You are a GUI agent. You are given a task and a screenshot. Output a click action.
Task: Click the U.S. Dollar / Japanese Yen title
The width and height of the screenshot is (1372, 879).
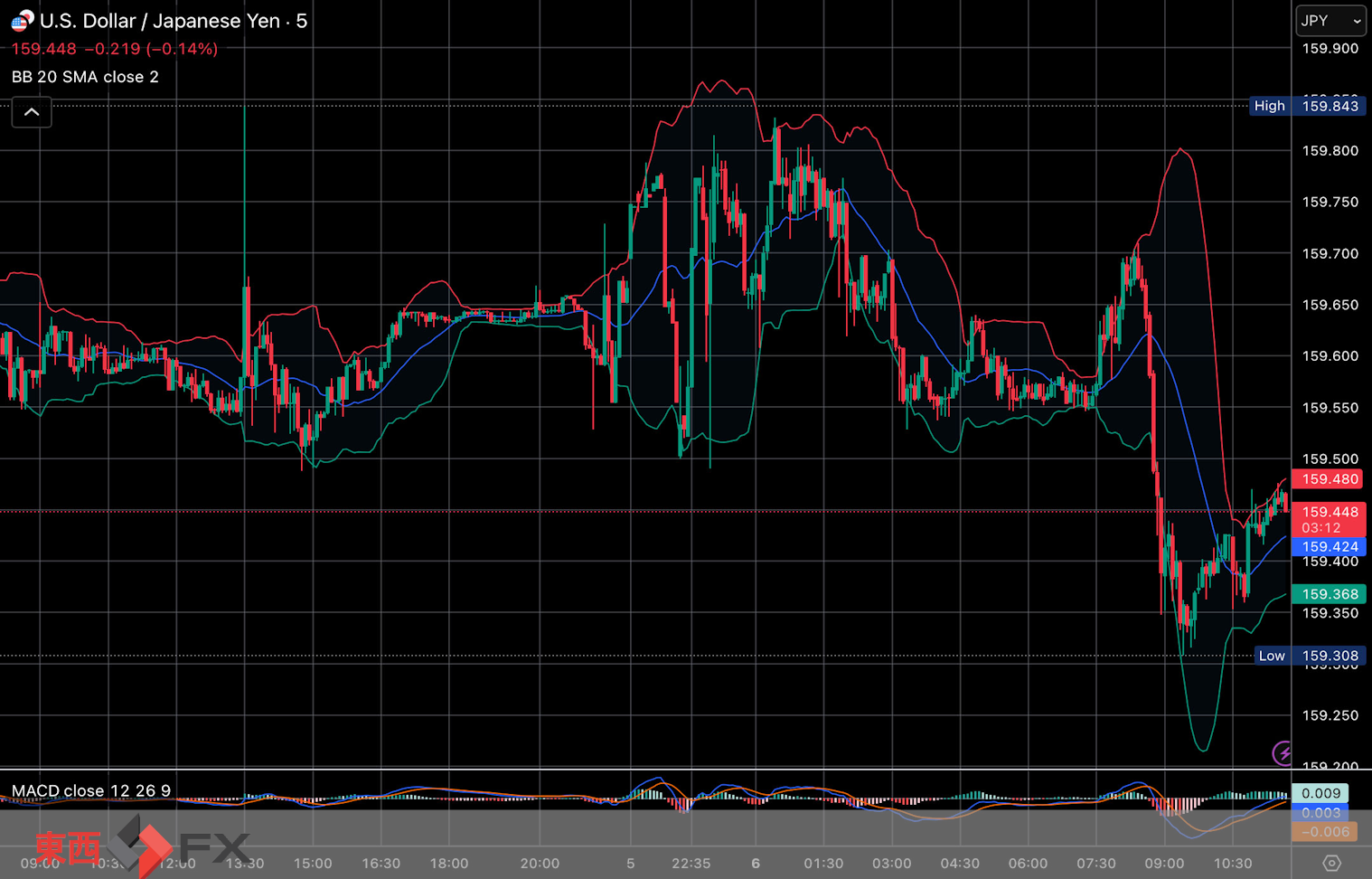(173, 21)
